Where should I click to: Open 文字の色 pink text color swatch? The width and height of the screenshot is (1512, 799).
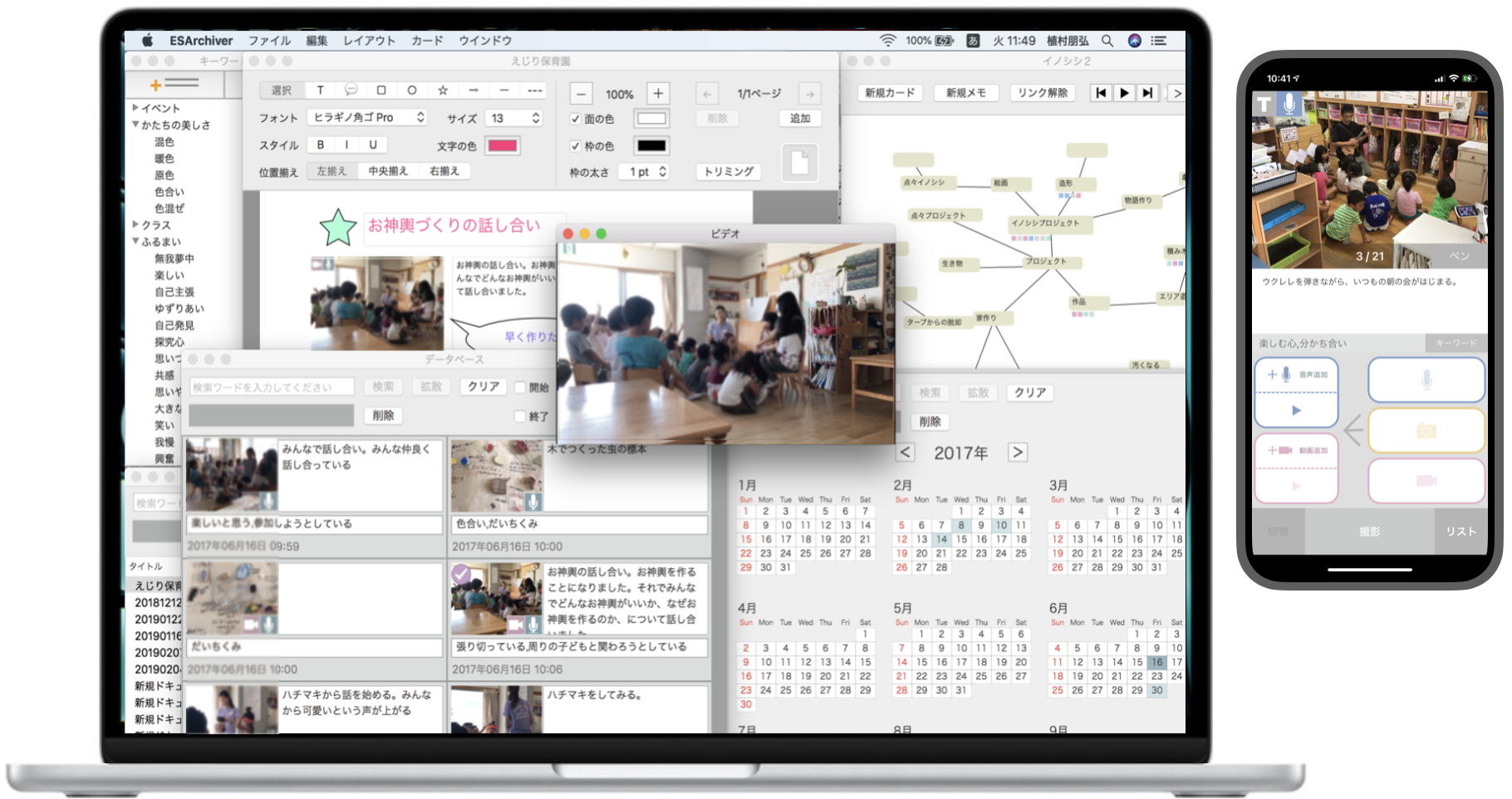click(503, 145)
